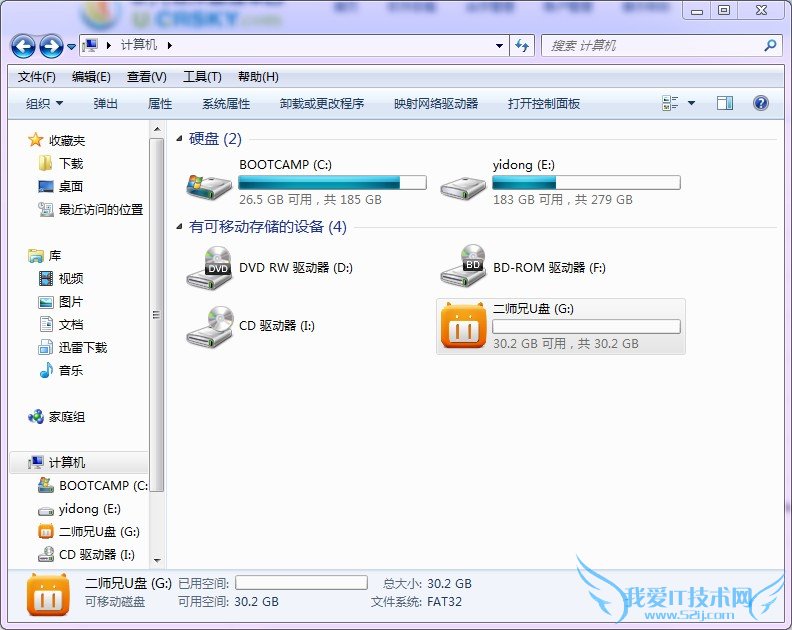
Task: Select 最近访问的位置 in sidebar
Action: [x=91, y=209]
